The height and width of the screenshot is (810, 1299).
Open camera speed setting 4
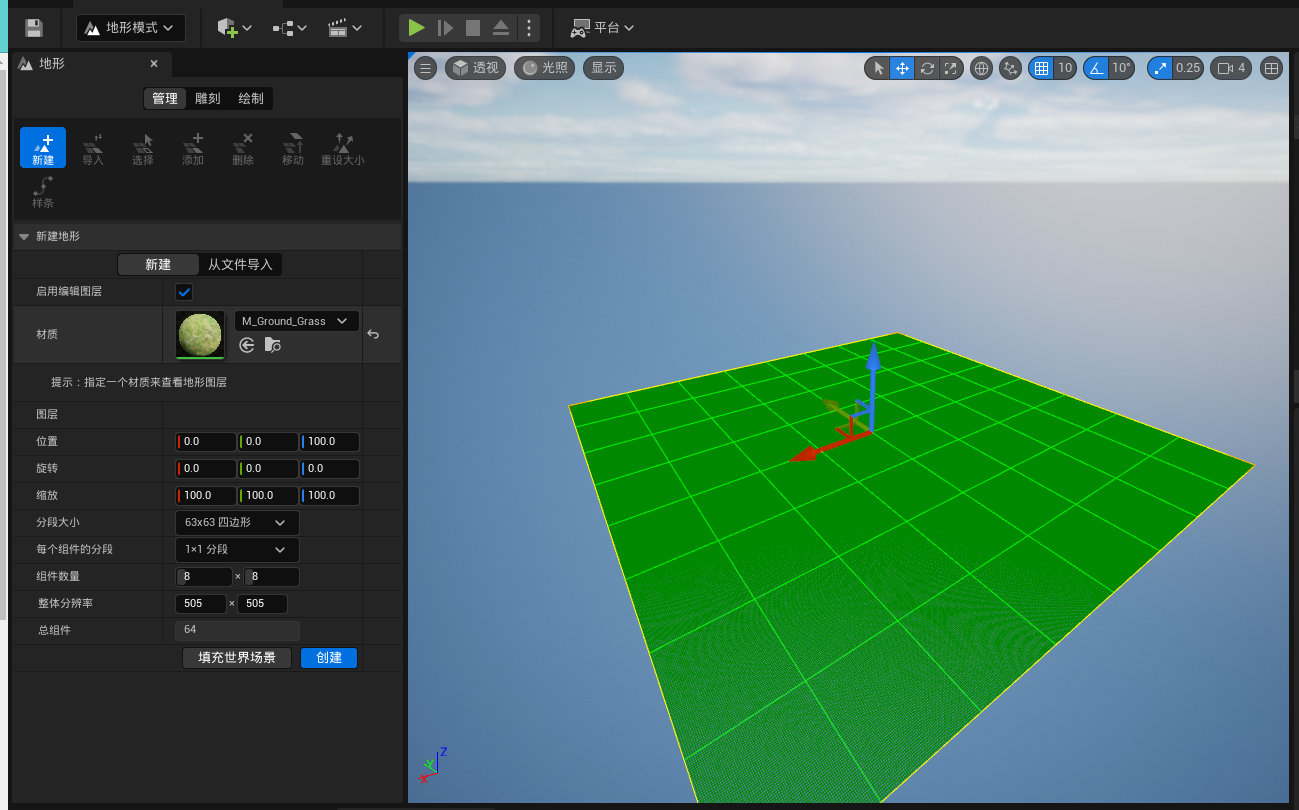(x=1231, y=68)
